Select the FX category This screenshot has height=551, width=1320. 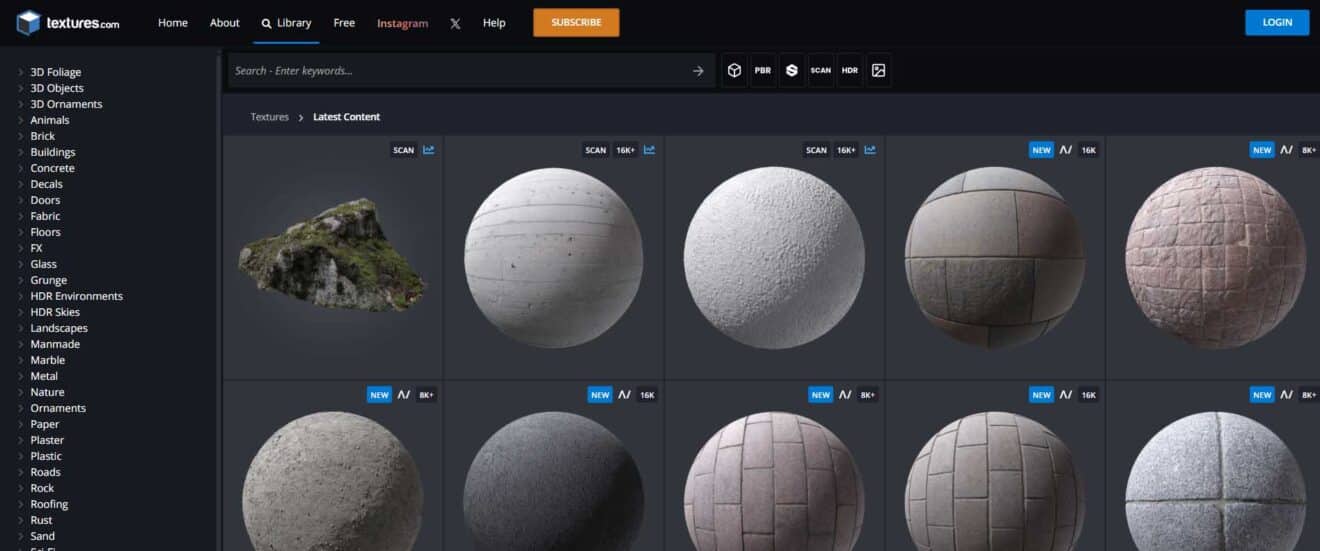coord(36,248)
